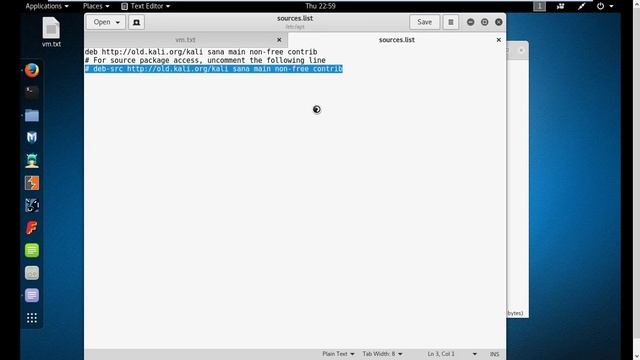Click the first deb http line
640x360 pixels.
click(x=201, y=52)
